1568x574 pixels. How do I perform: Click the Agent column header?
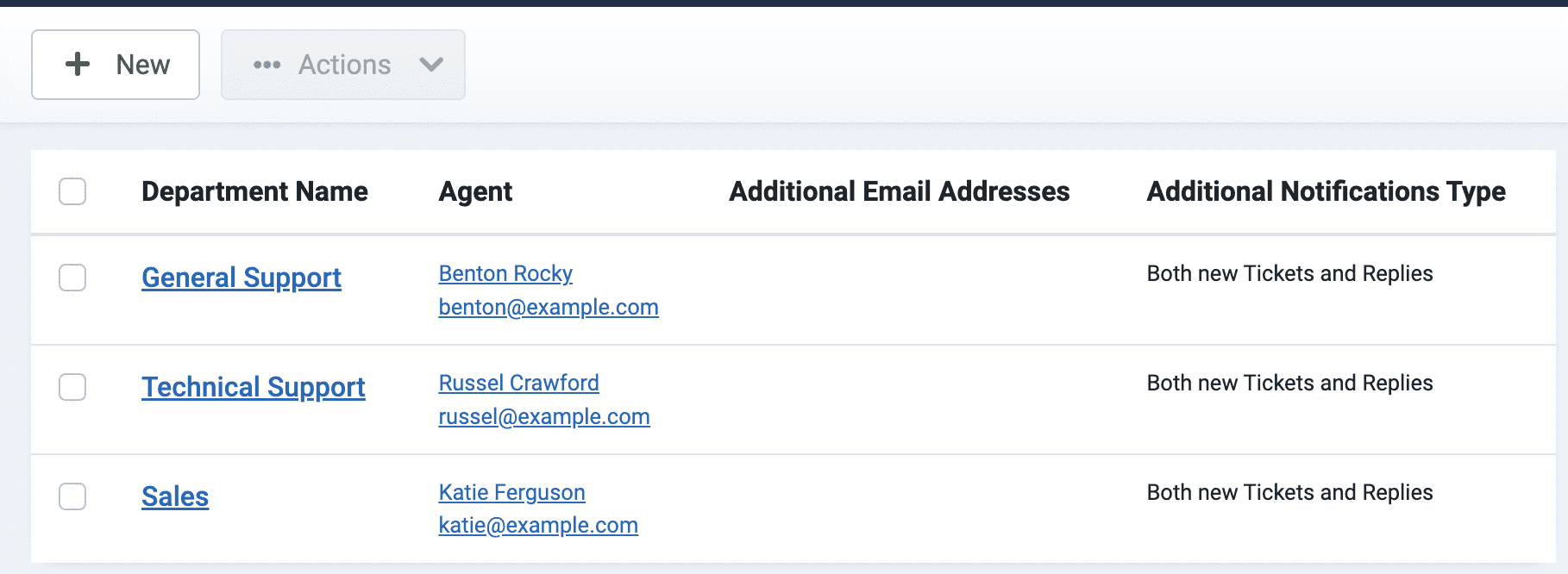(x=475, y=191)
